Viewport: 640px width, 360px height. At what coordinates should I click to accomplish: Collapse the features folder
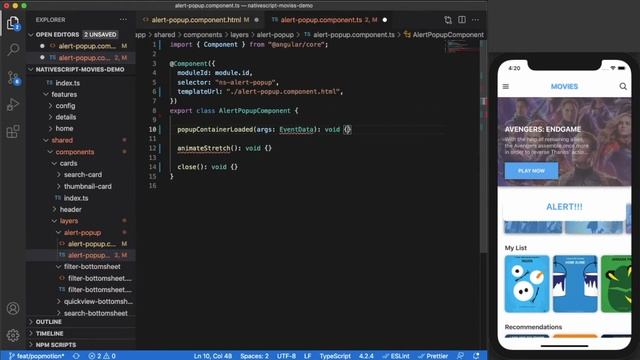click(64, 94)
